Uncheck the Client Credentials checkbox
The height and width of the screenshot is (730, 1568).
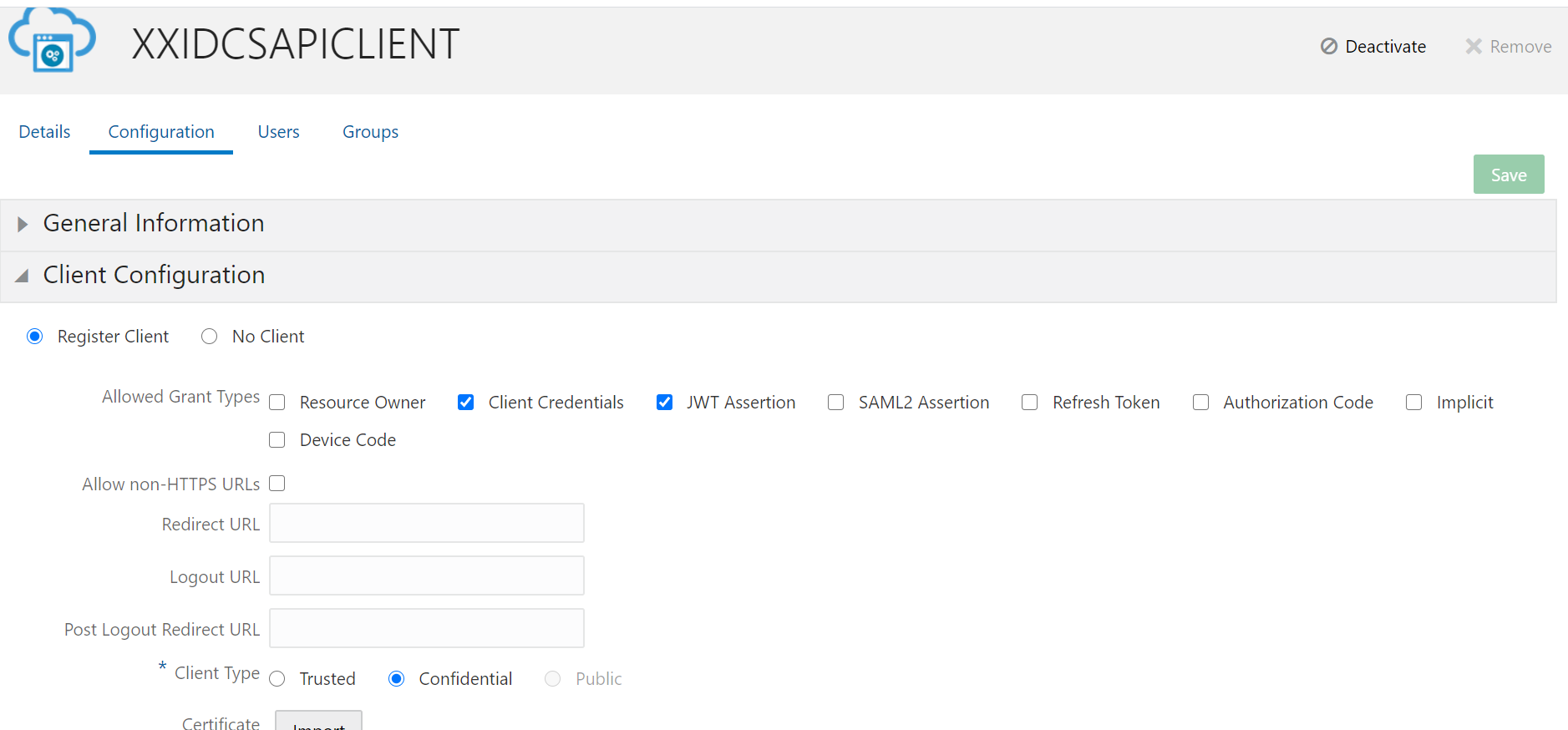click(466, 403)
